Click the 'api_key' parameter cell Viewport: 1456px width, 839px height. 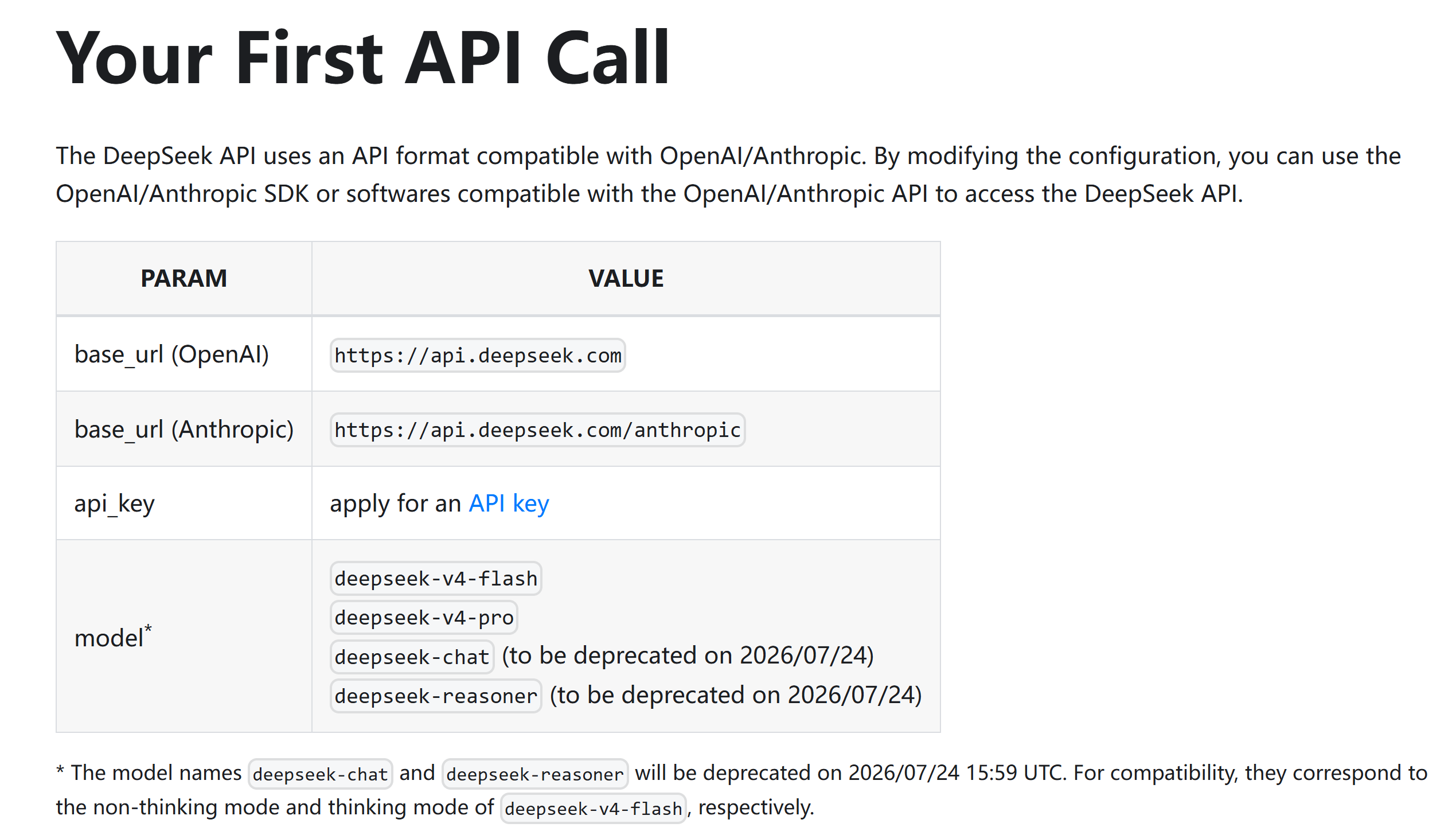184,504
